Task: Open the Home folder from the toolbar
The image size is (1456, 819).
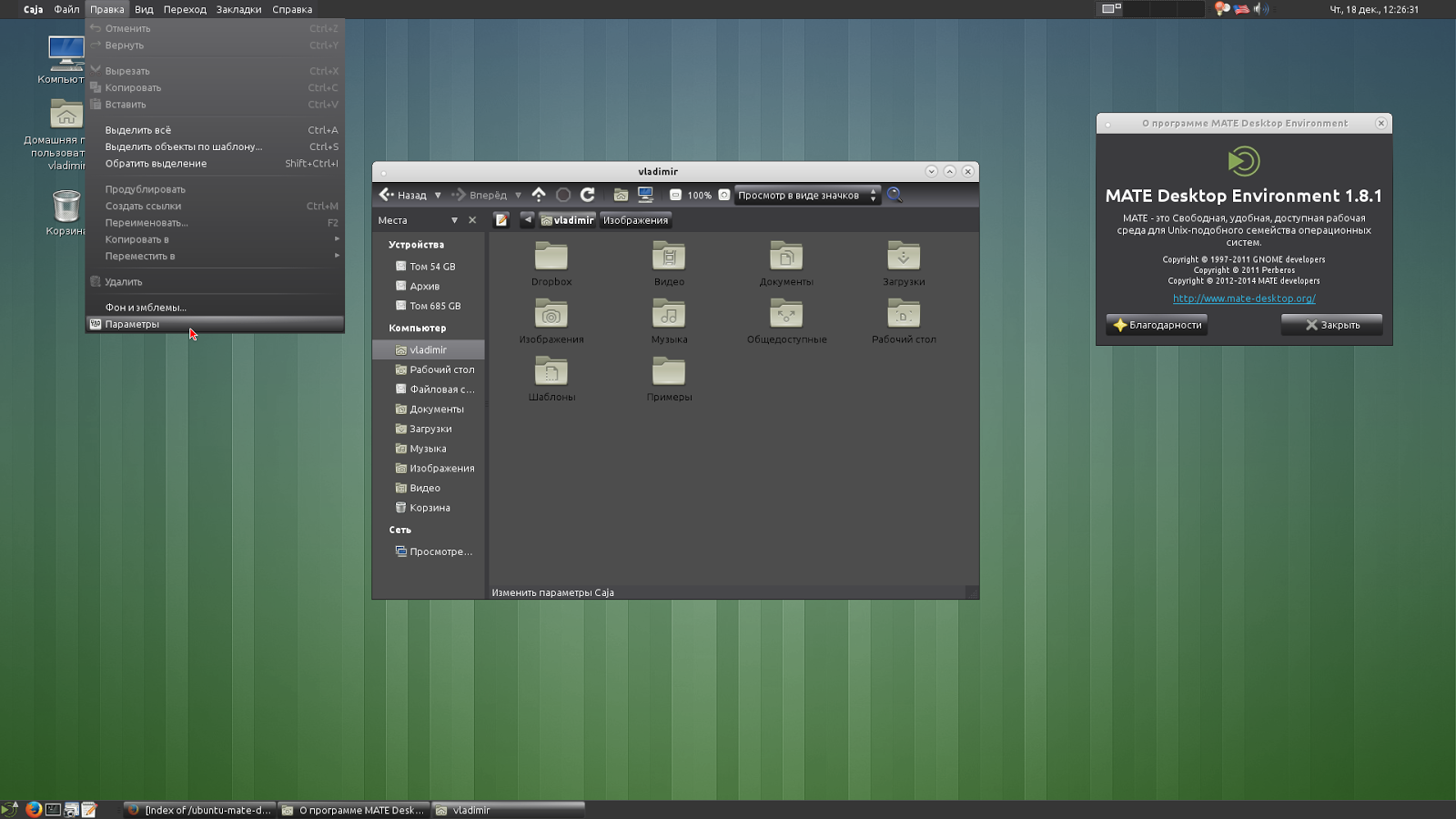Action: point(621,195)
